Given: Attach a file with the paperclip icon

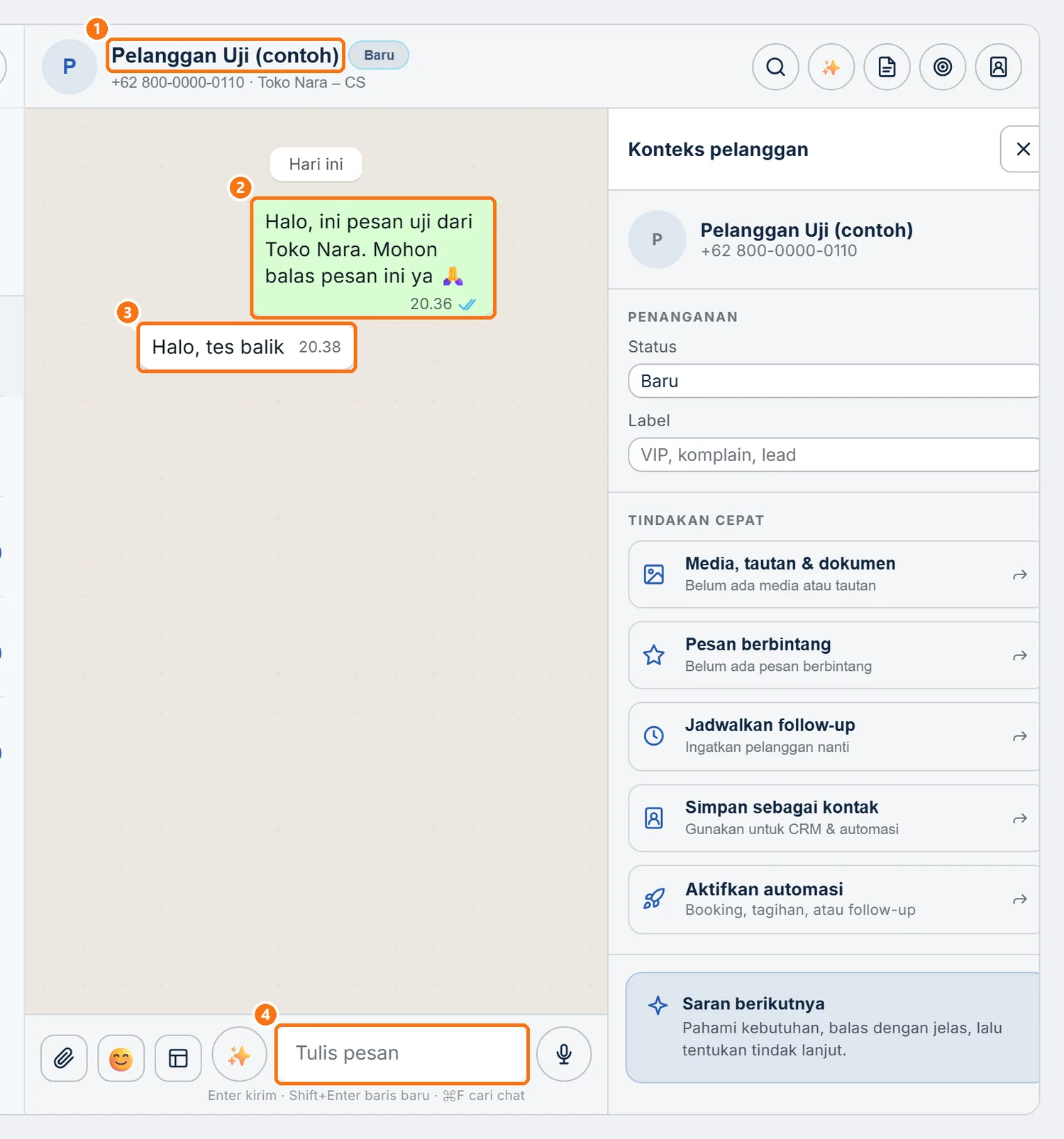Looking at the screenshot, I should point(64,1058).
